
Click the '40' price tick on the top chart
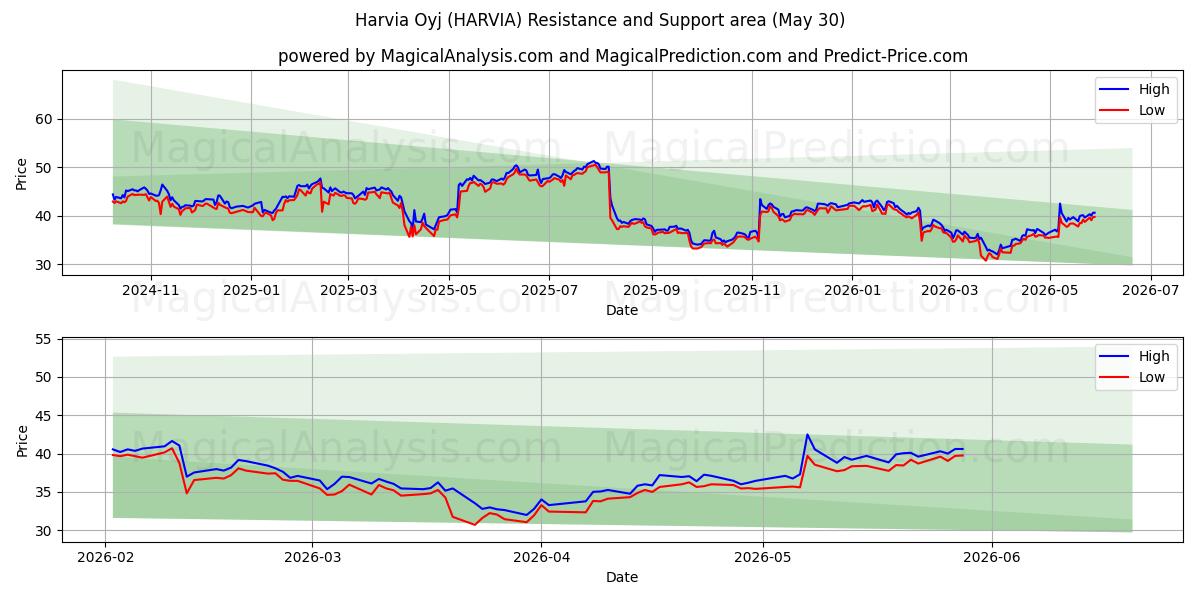46,216
